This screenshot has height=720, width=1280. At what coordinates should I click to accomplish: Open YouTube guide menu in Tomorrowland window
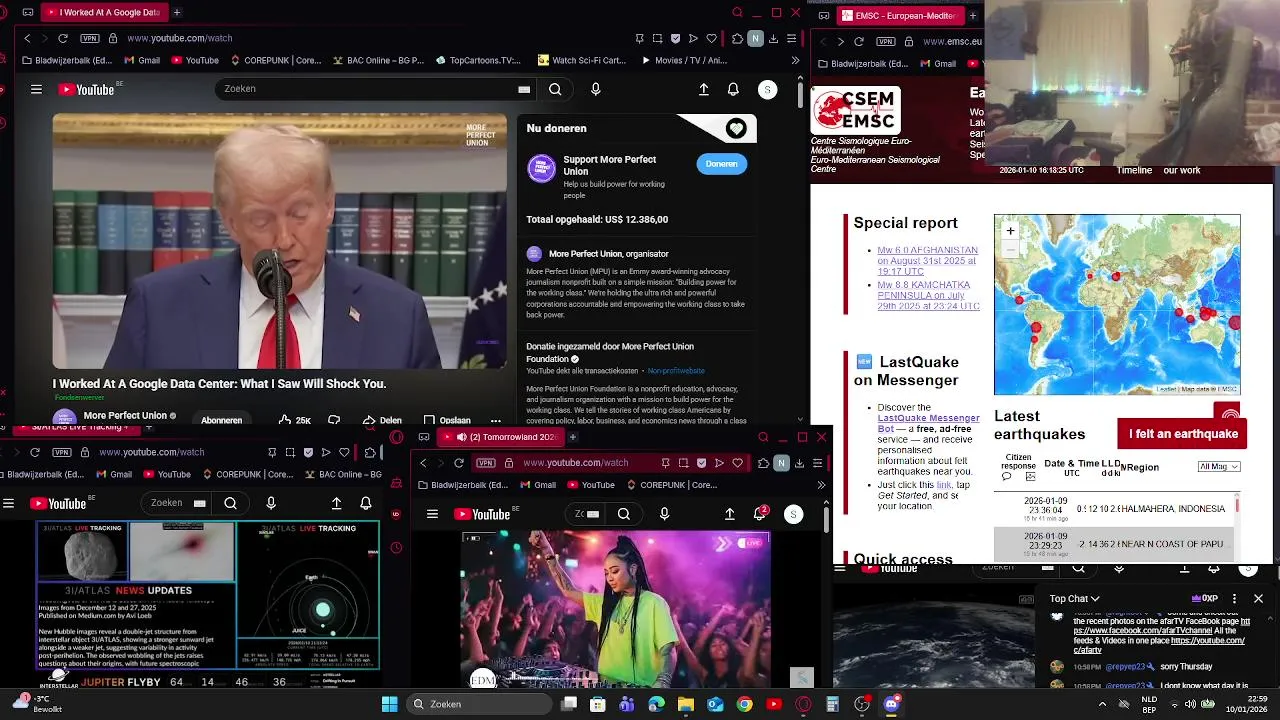(432, 514)
